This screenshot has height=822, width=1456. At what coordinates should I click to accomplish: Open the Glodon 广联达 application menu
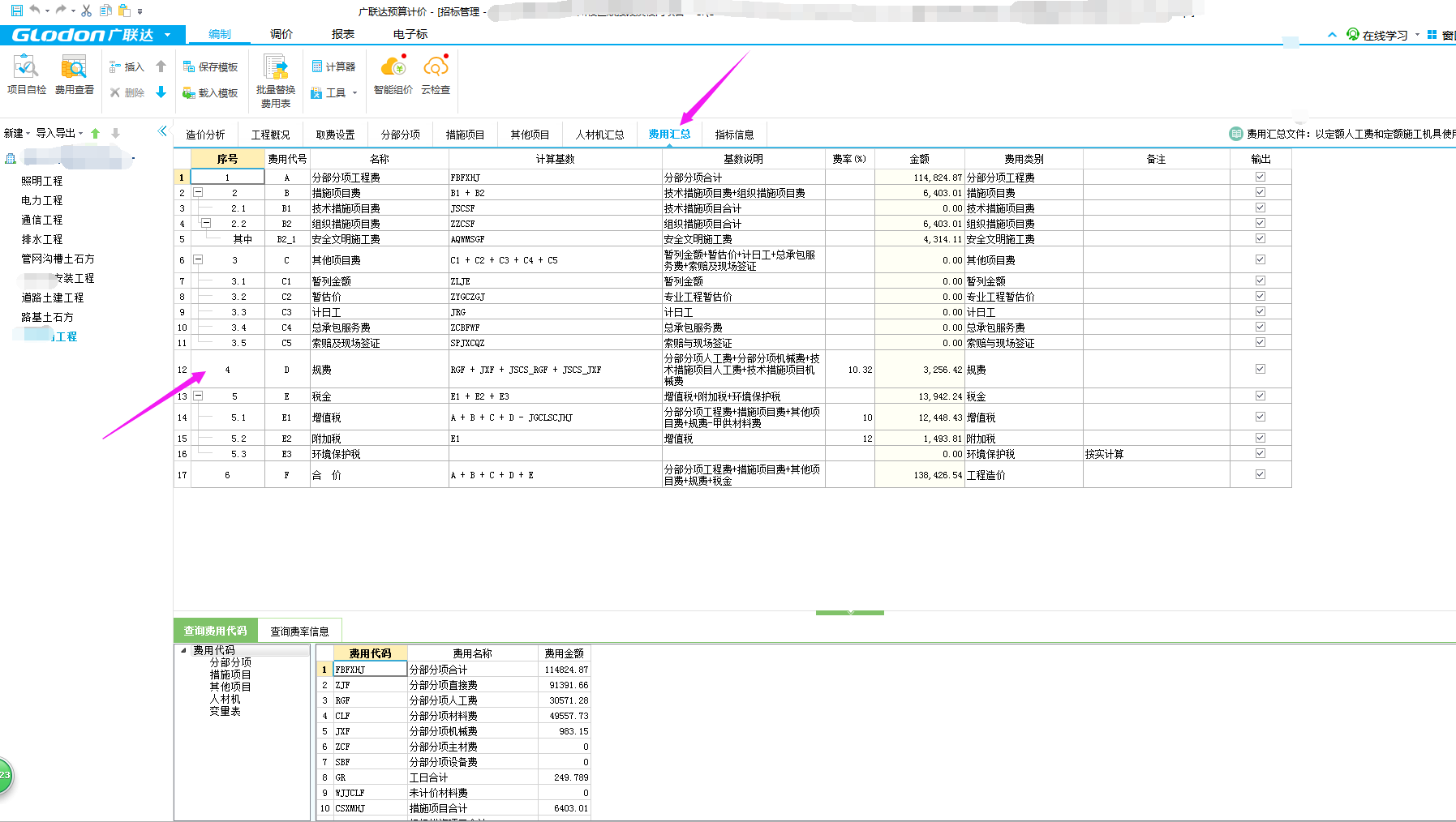(x=92, y=35)
